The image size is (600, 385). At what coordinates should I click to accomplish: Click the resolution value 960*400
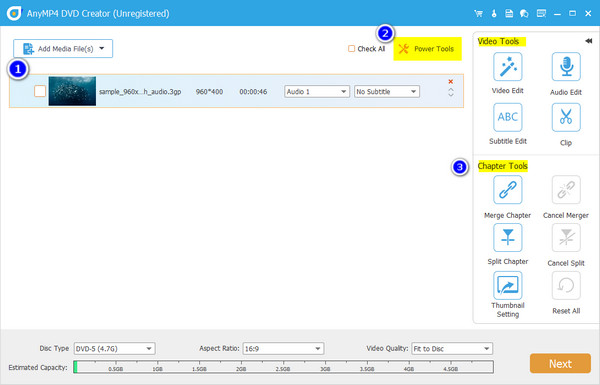[x=209, y=92]
